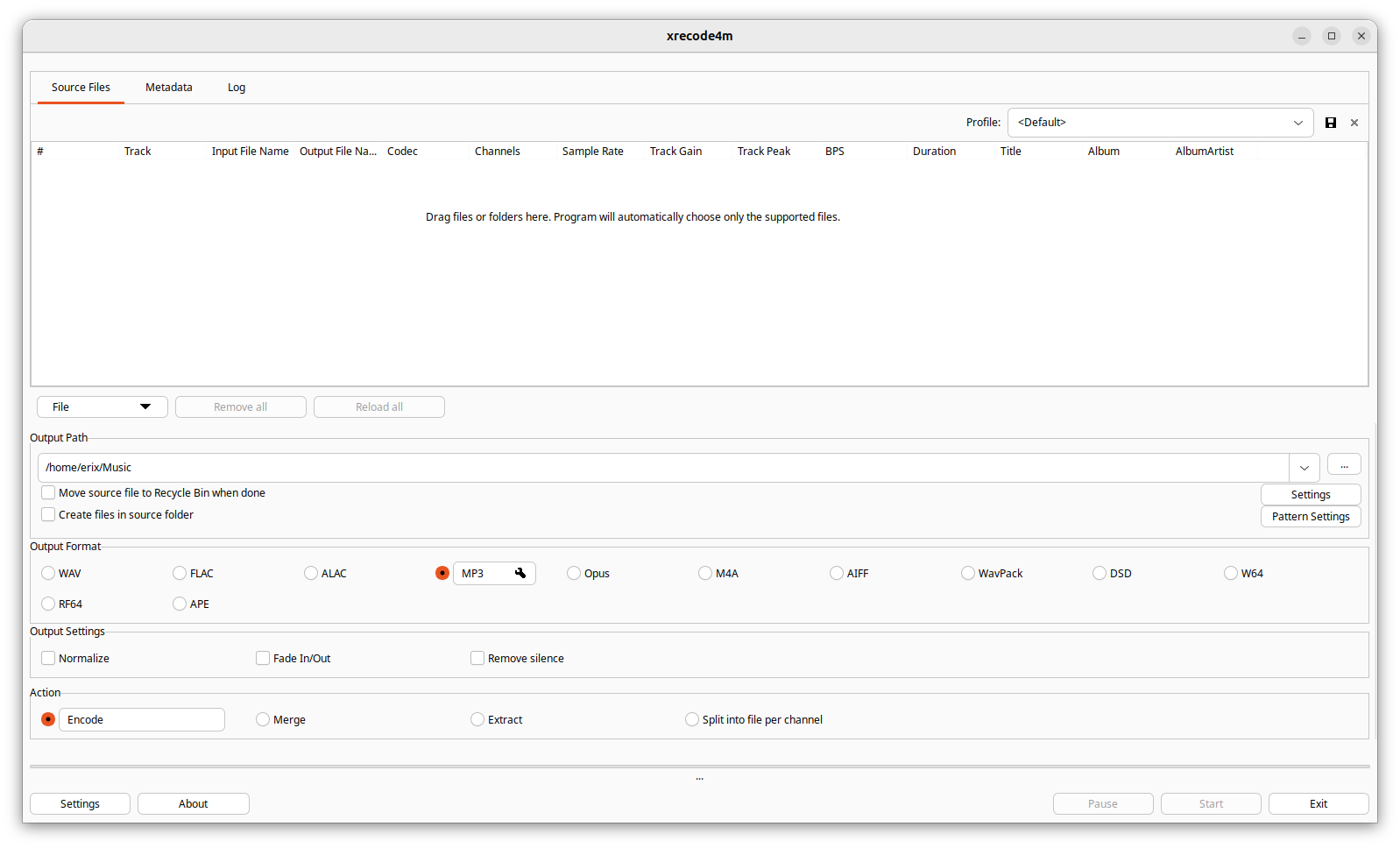Click the Start button

[x=1211, y=804]
